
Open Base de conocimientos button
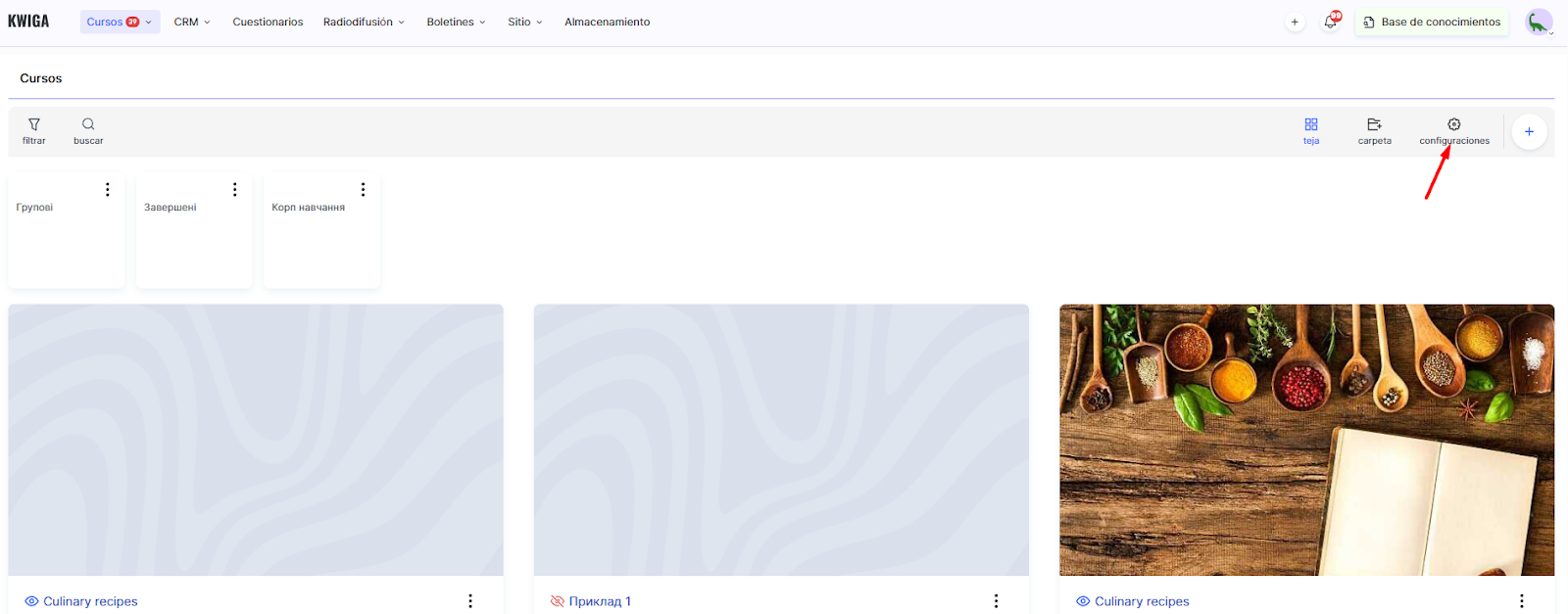point(1432,22)
